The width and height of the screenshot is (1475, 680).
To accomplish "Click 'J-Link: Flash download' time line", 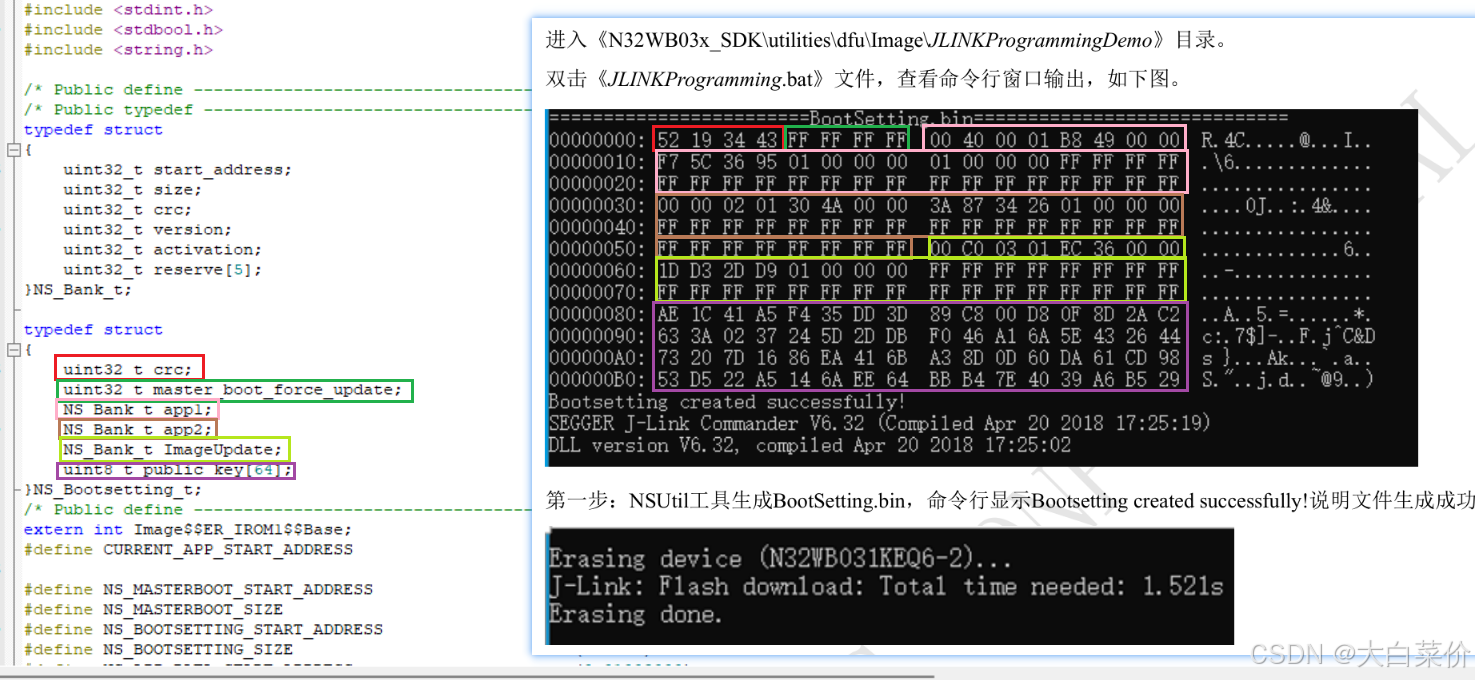I will [886, 586].
